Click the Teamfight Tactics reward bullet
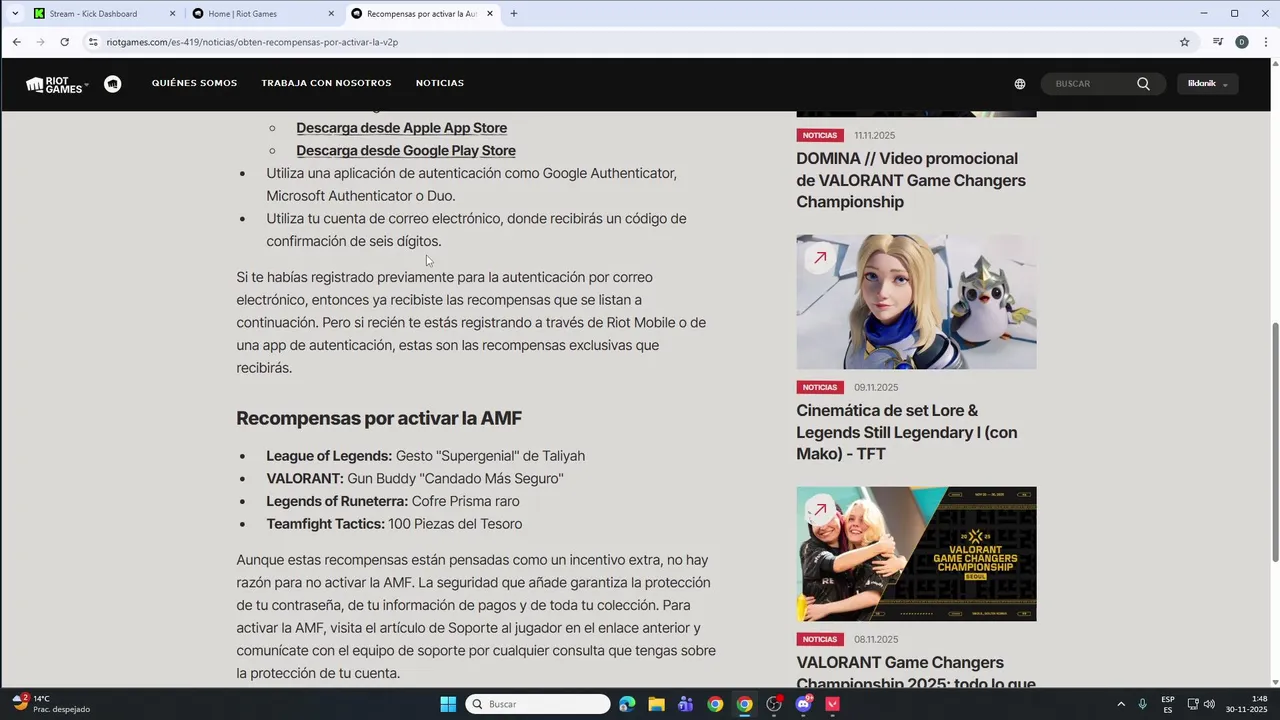 [x=394, y=524]
